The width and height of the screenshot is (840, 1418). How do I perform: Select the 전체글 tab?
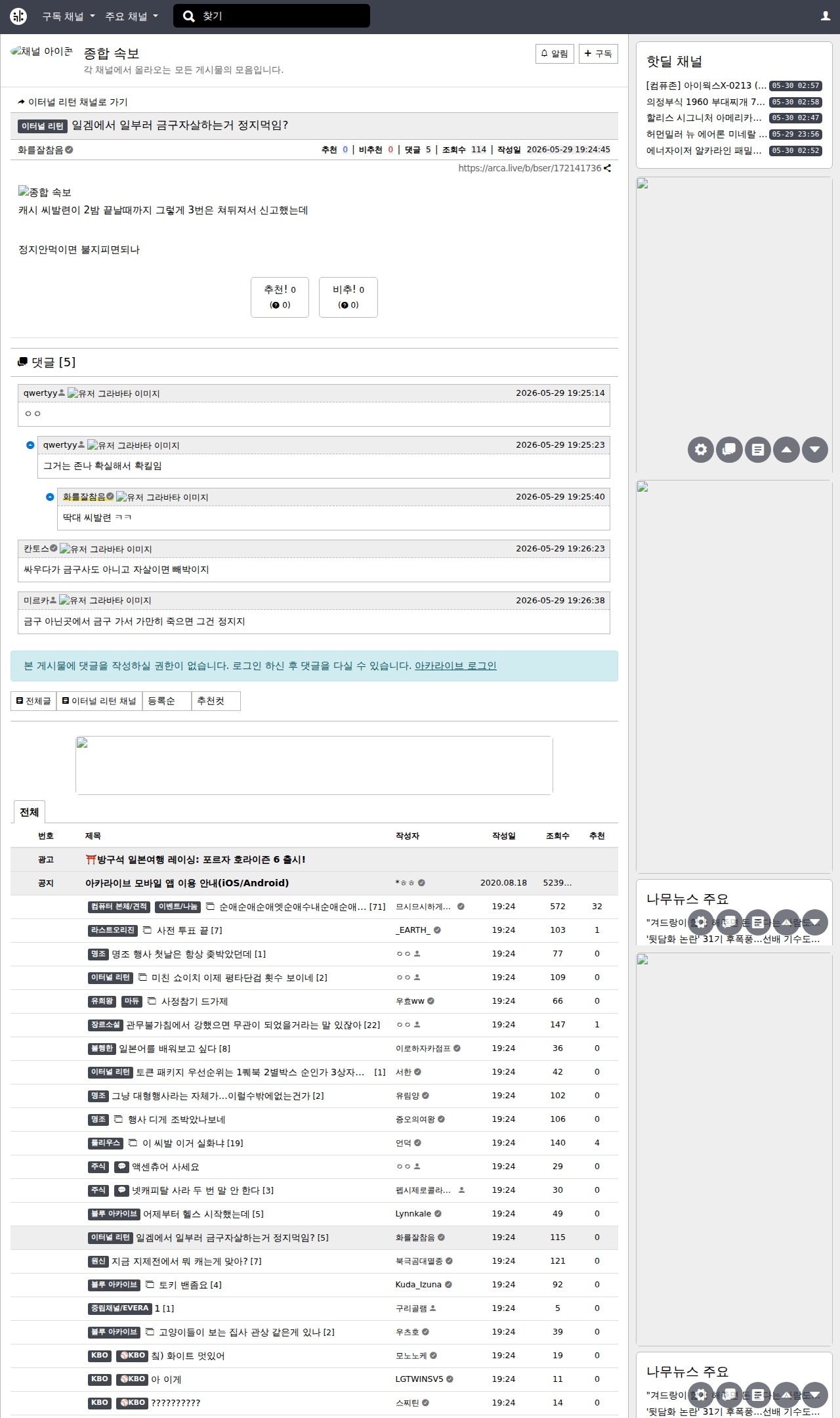[33, 701]
